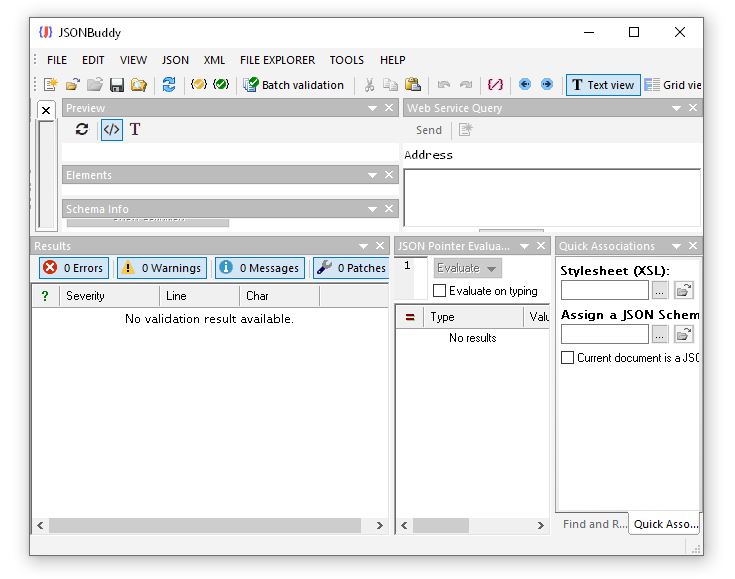735x579 pixels.
Task: Toggle the 0 Errors filter button
Action: point(74,268)
